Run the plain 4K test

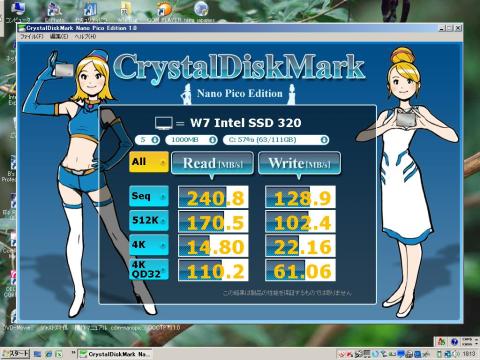(149, 245)
